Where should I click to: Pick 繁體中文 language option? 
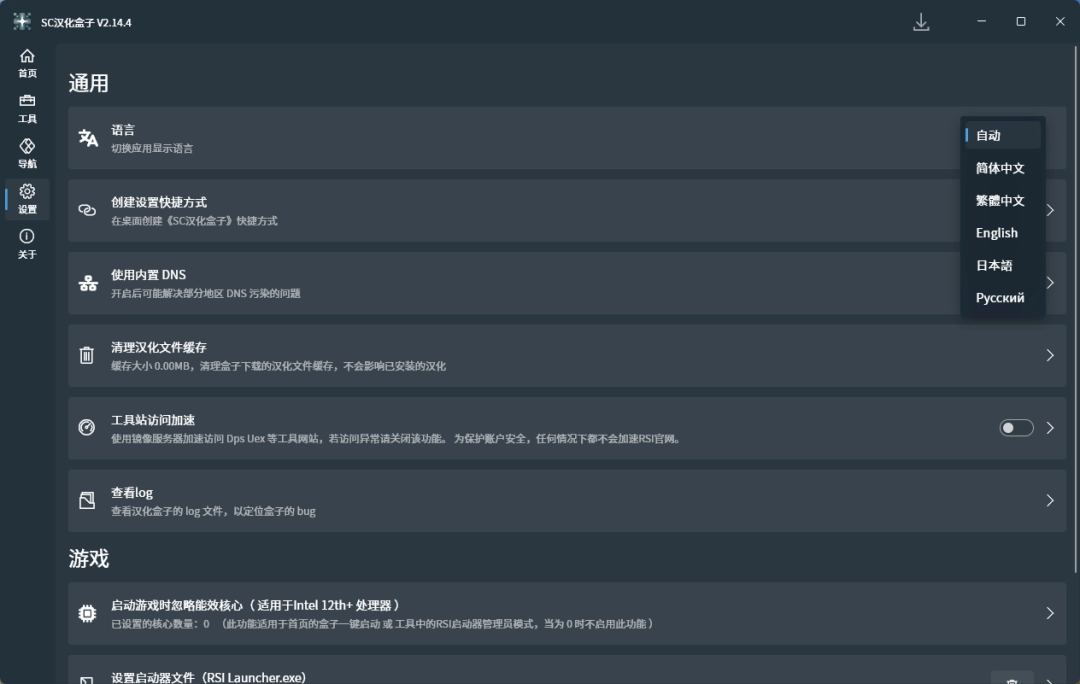1002,201
